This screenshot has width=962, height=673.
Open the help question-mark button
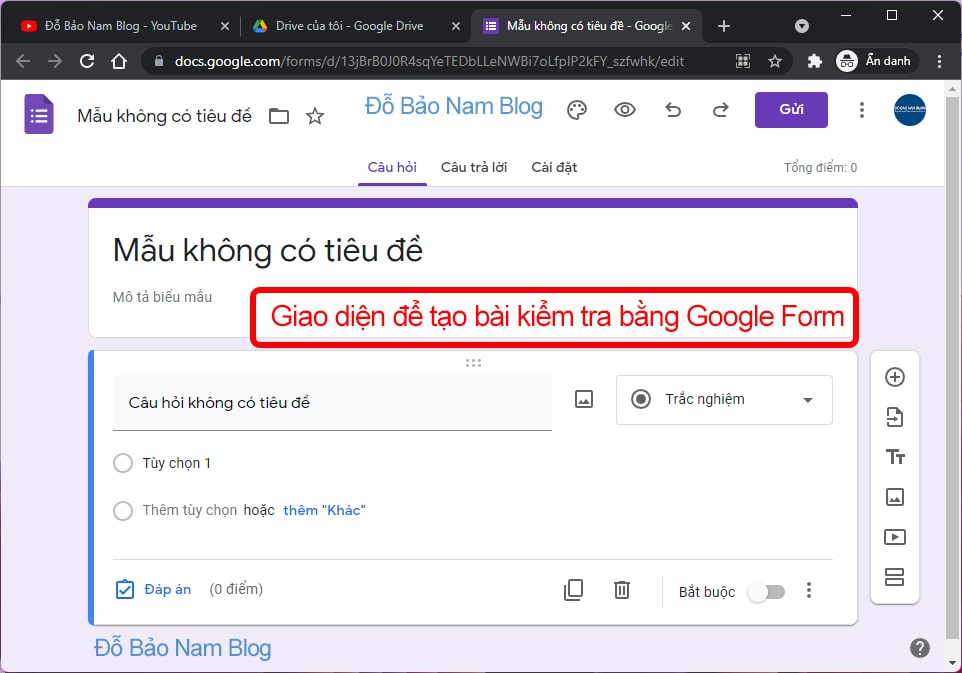click(x=920, y=648)
